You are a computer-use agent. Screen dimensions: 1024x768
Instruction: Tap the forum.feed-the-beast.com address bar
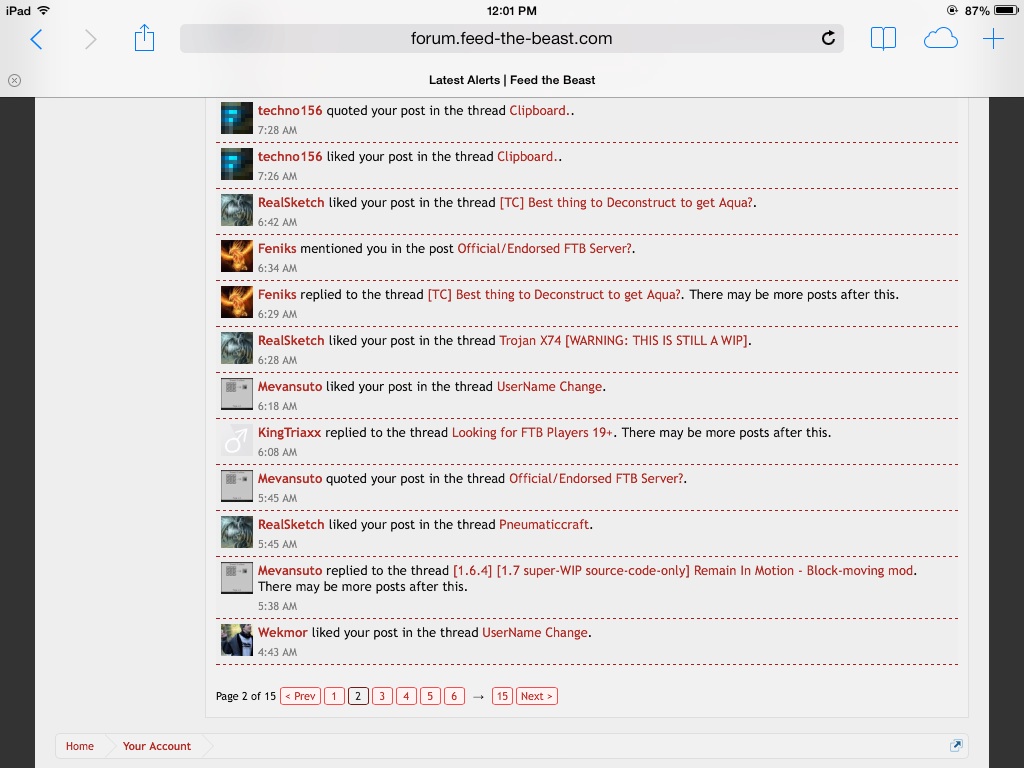coord(511,39)
